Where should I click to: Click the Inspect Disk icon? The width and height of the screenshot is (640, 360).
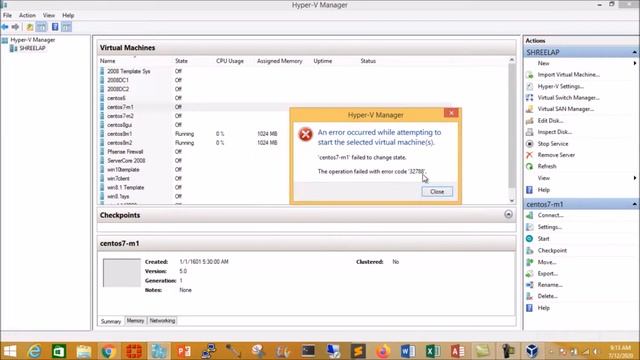[529, 132]
